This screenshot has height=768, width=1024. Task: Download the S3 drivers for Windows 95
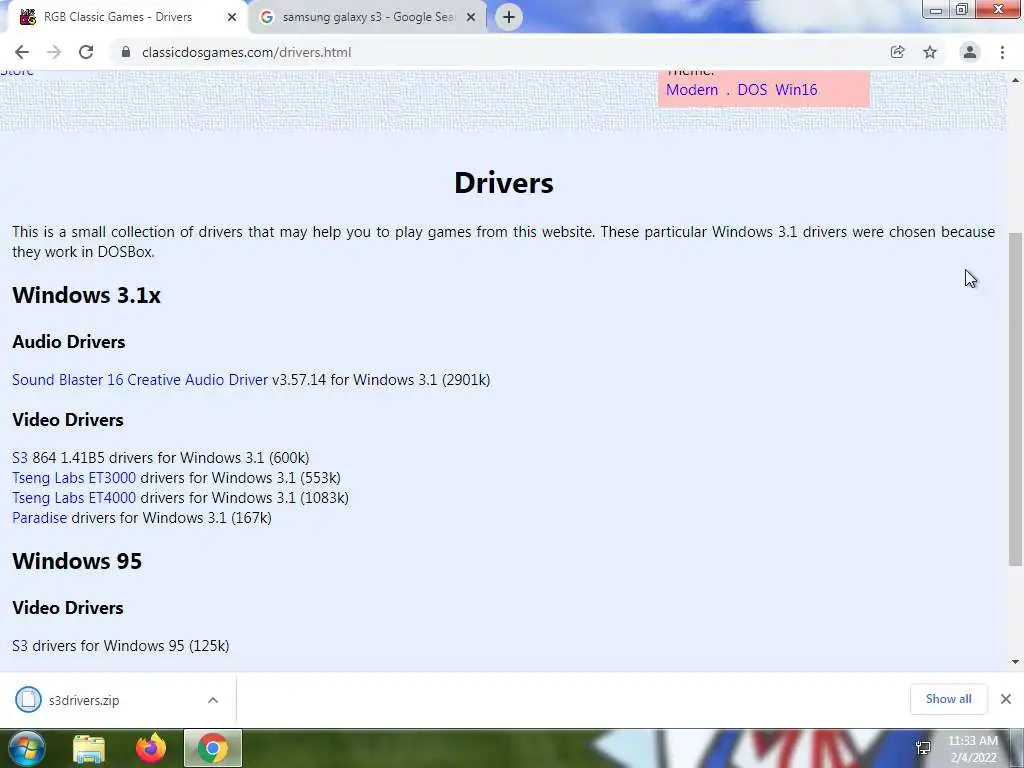coord(20,646)
